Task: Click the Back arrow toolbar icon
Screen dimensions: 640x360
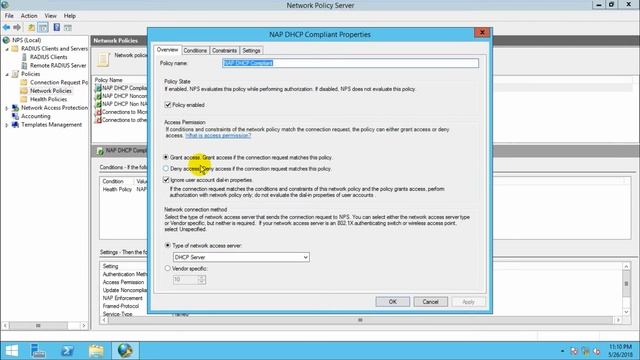Action: [x=7, y=27]
